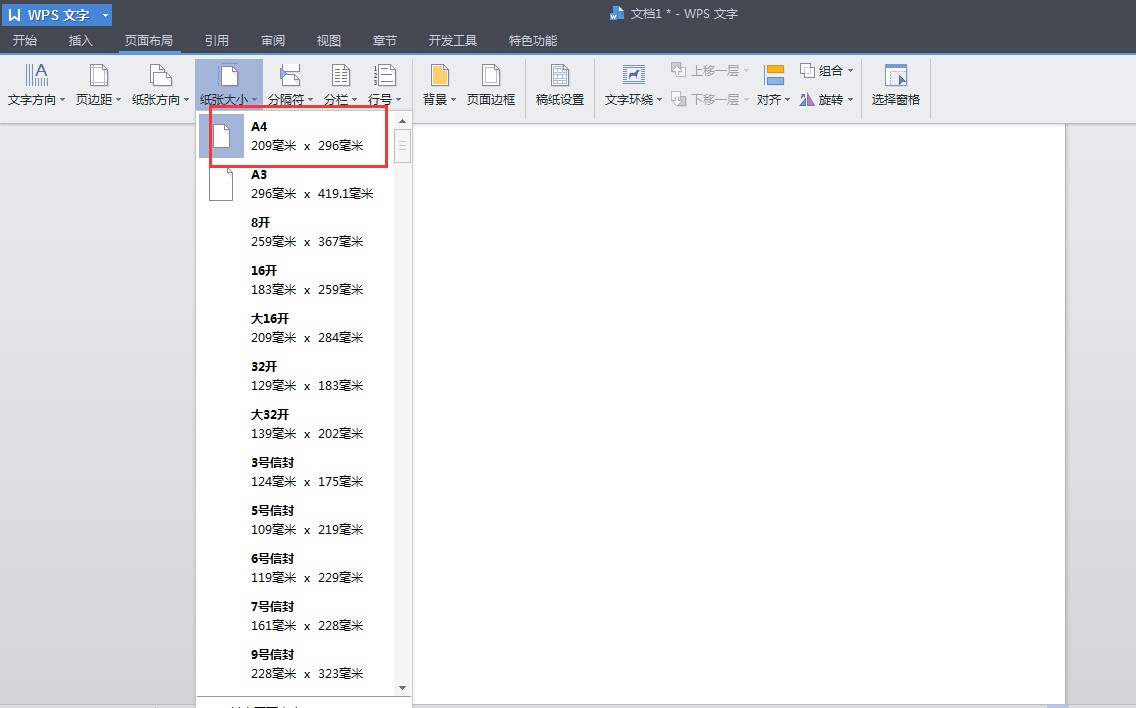The image size is (1136, 708).
Task: Switch to the 引用 tab
Action: tap(216, 41)
